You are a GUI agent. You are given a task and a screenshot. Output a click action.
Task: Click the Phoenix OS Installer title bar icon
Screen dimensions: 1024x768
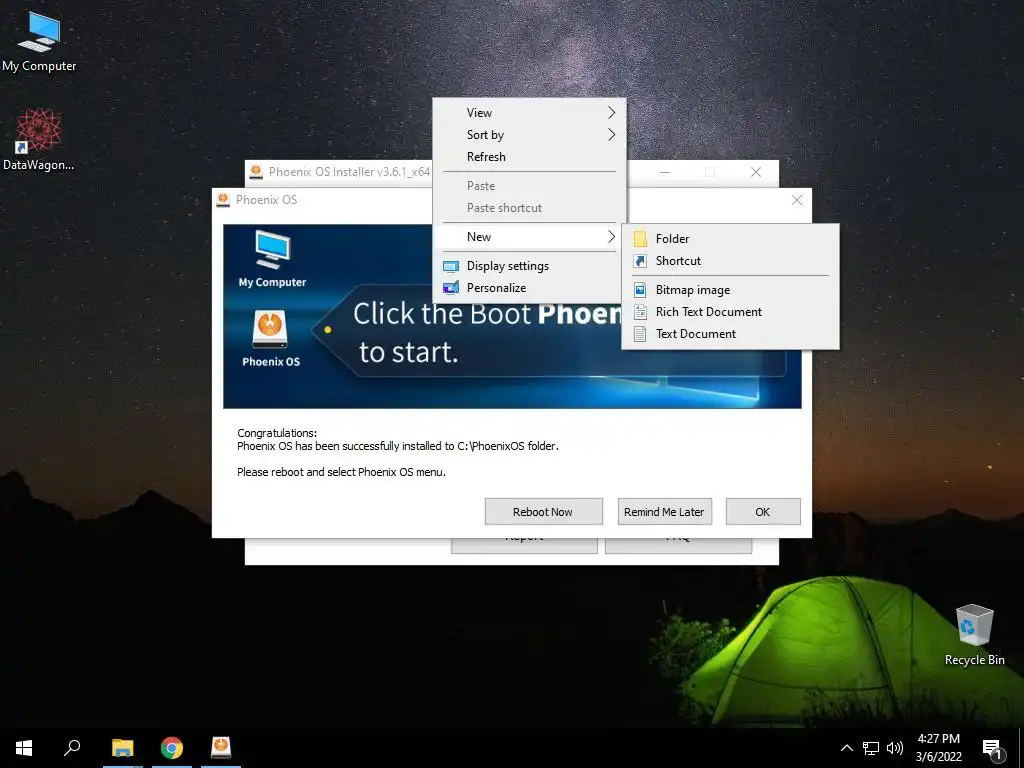(256, 172)
